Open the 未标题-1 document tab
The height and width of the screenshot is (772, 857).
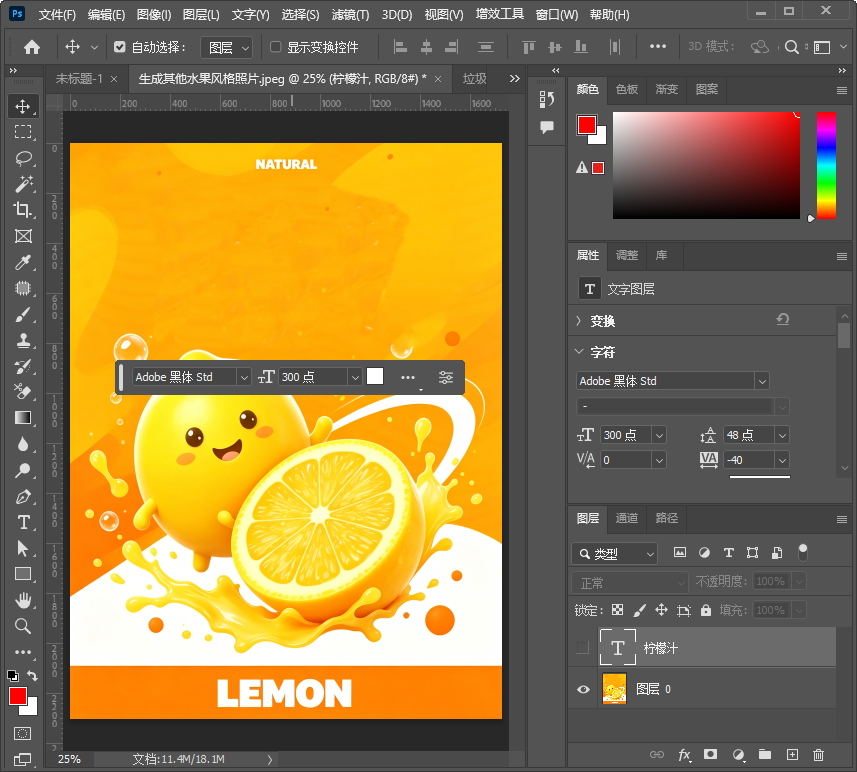pyautogui.click(x=79, y=79)
